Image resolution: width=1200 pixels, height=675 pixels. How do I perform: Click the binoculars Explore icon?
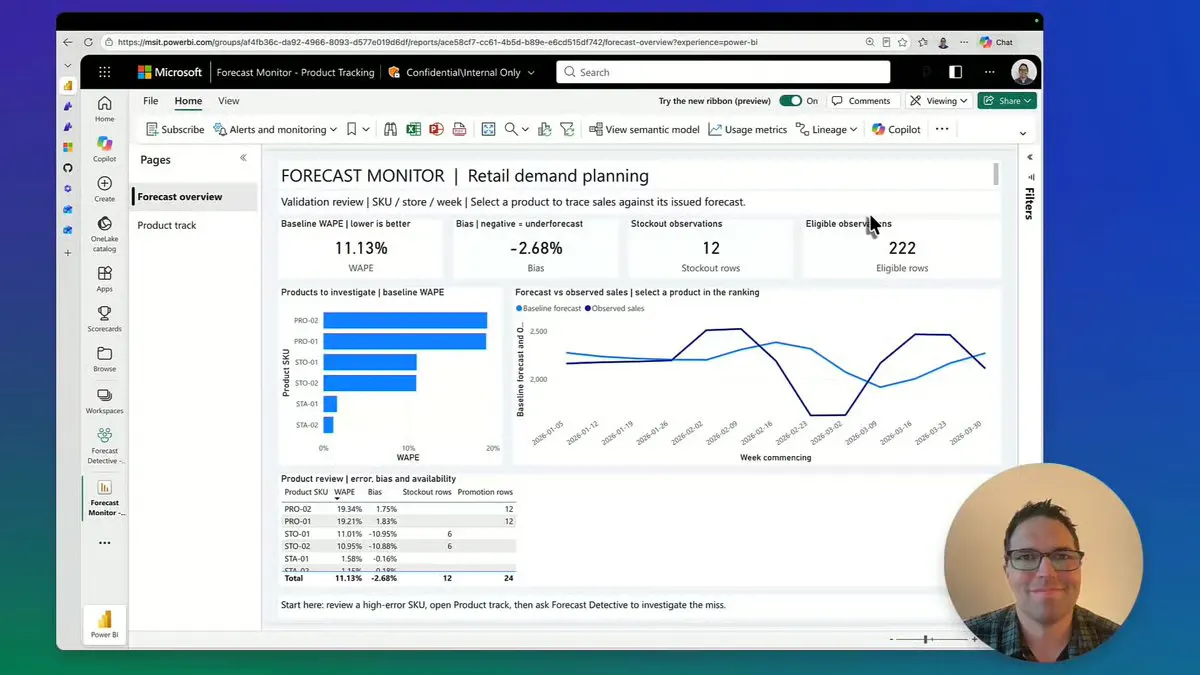(390, 129)
